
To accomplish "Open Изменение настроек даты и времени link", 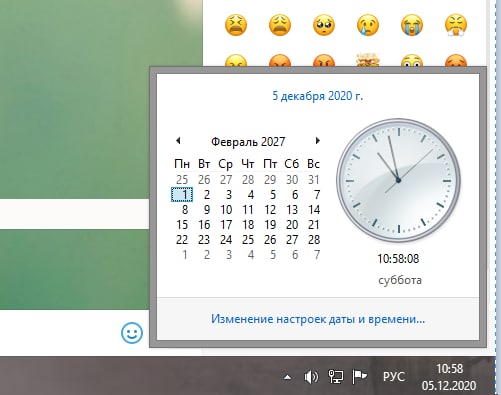I will pos(318,319).
